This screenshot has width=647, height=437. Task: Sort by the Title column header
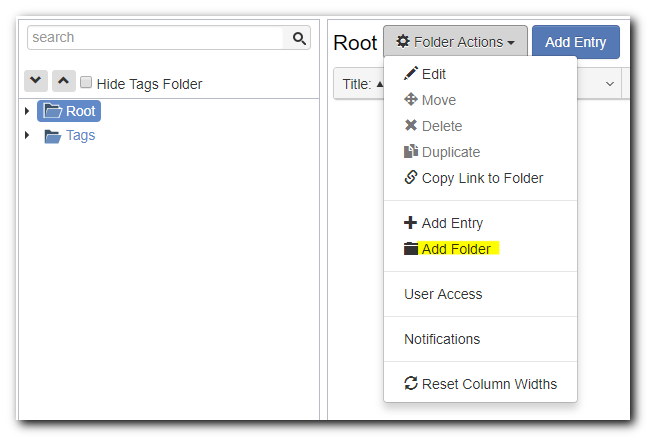pos(357,84)
